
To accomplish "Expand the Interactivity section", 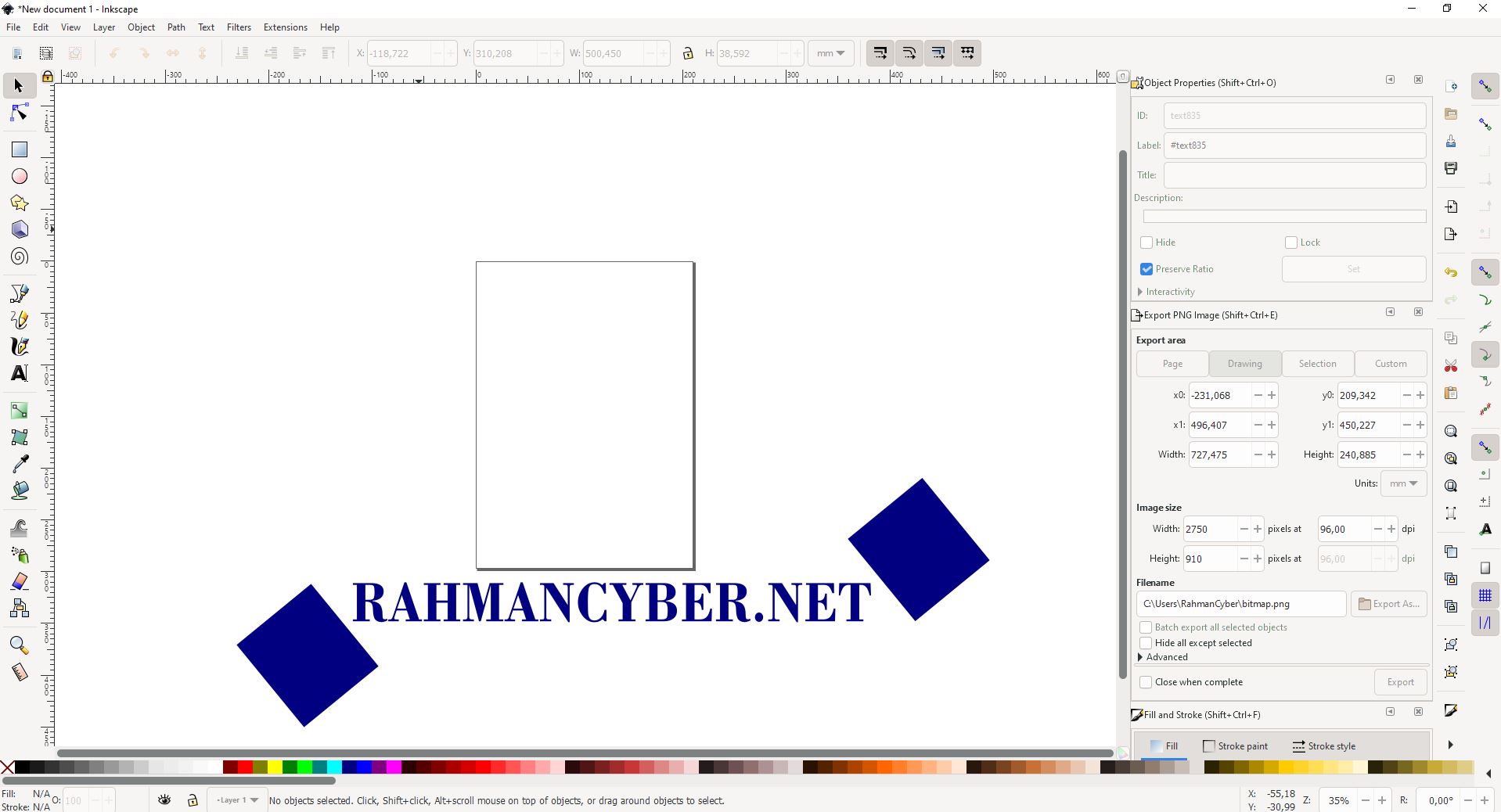I will tap(1167, 292).
